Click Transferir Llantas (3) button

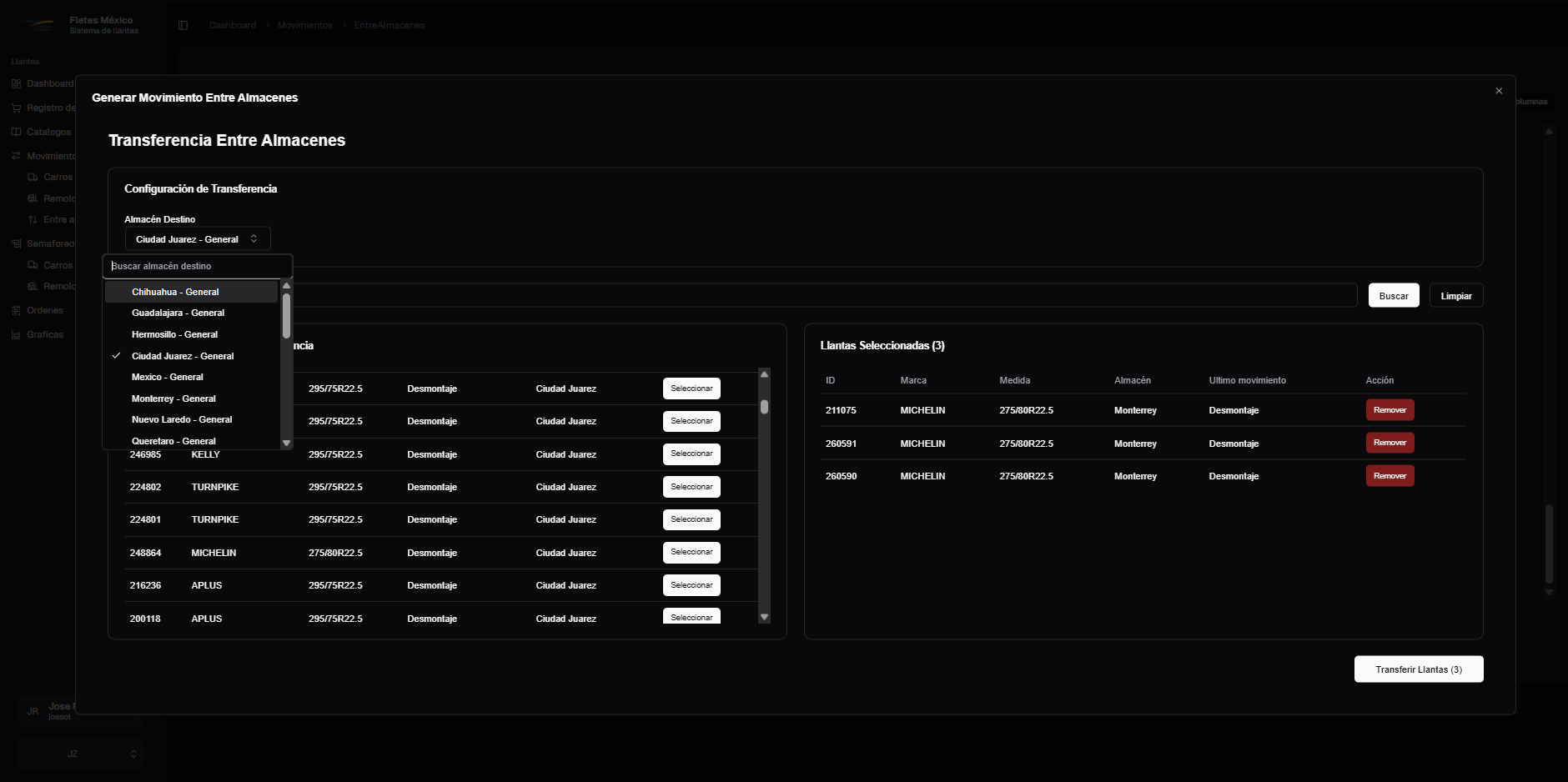point(1418,669)
